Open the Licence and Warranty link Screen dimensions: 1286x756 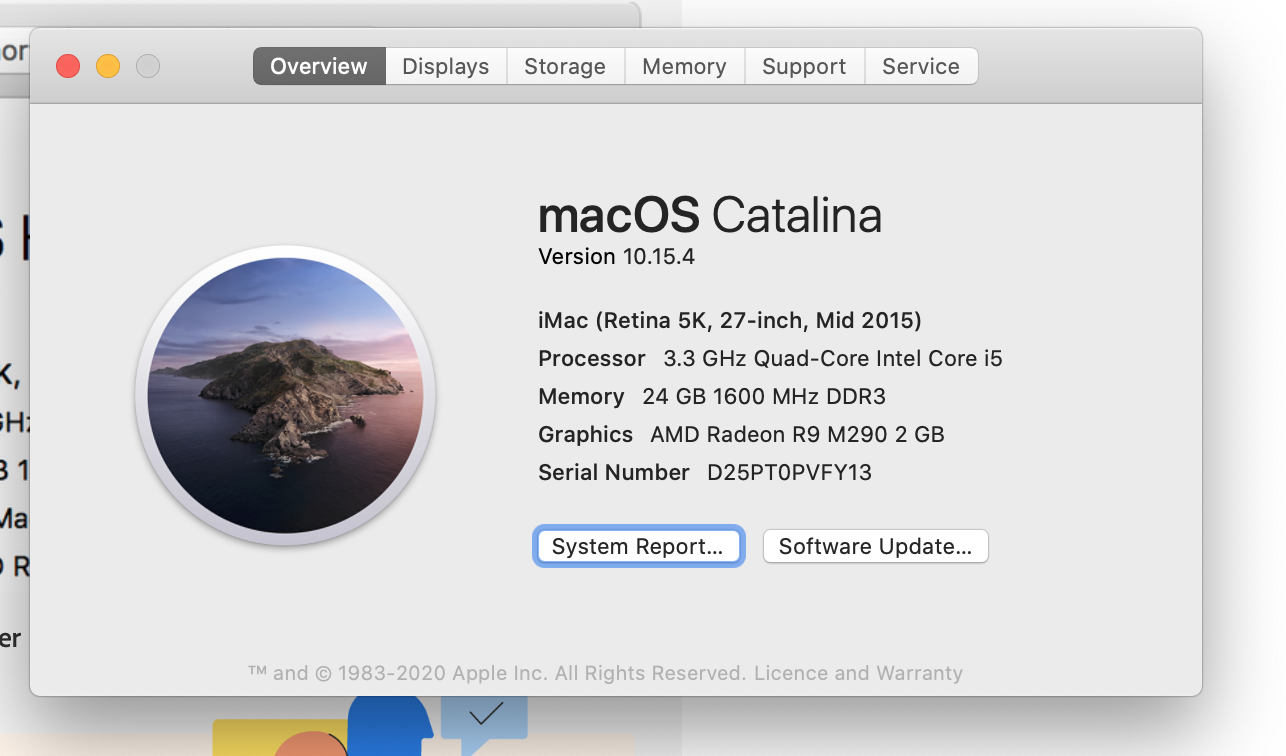(x=858, y=673)
